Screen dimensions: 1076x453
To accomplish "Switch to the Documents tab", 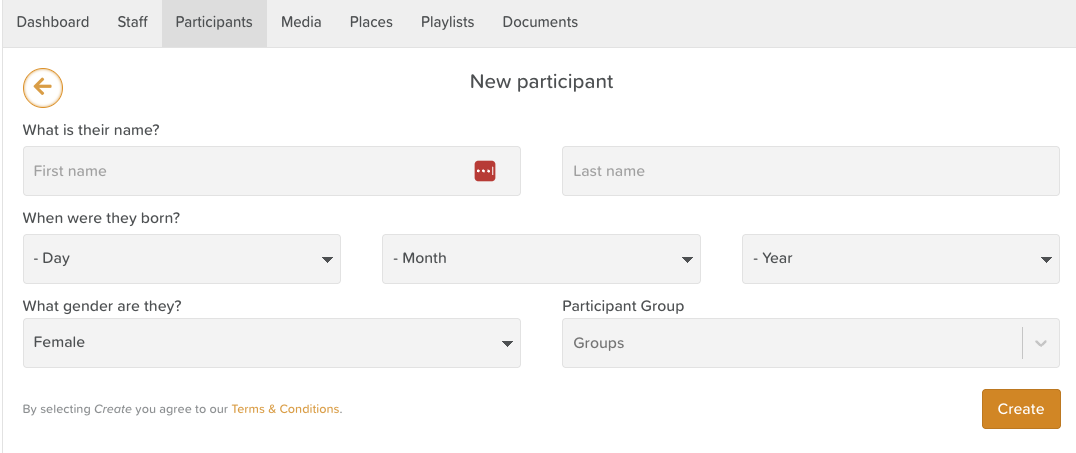I will point(540,22).
